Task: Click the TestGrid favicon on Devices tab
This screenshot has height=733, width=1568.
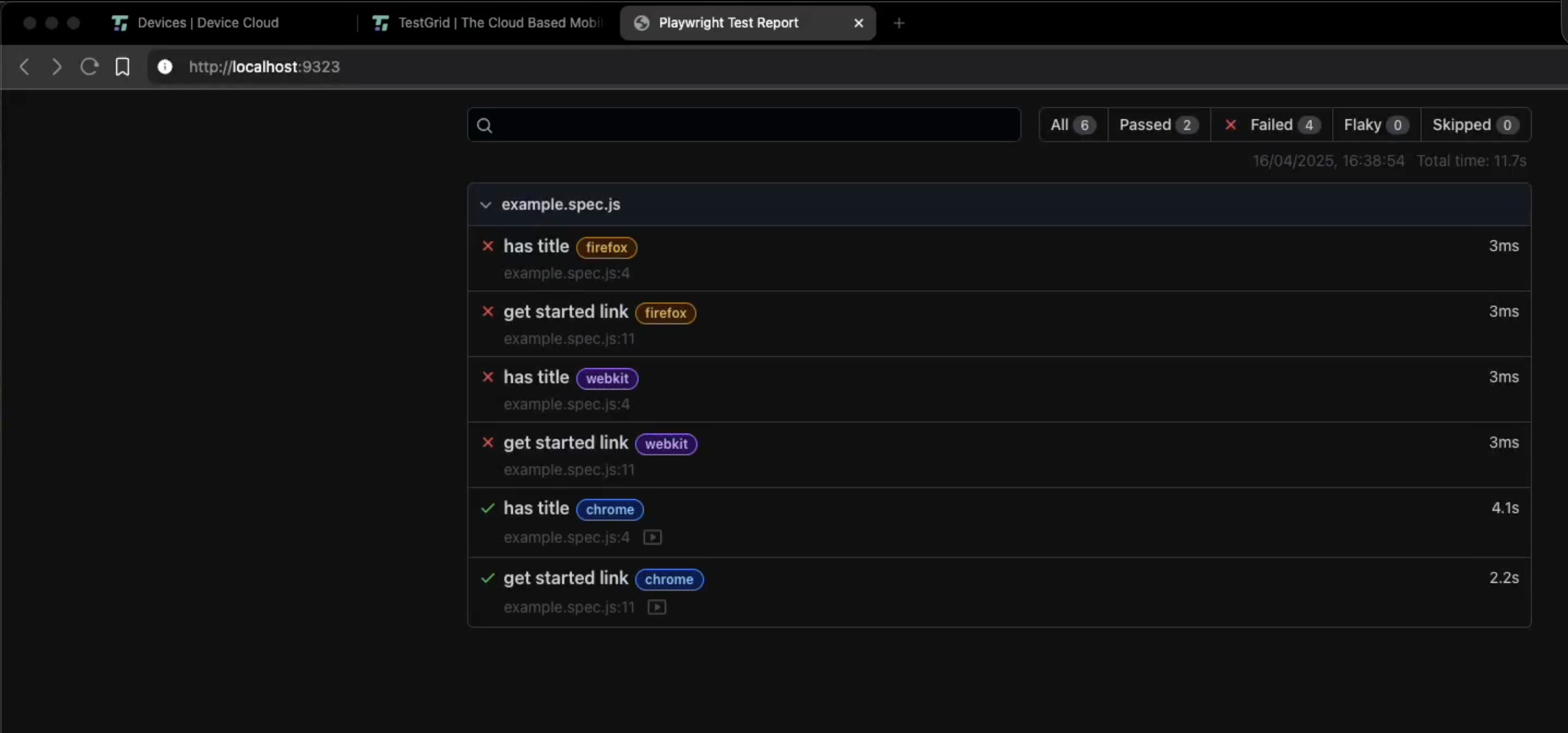Action: [120, 23]
